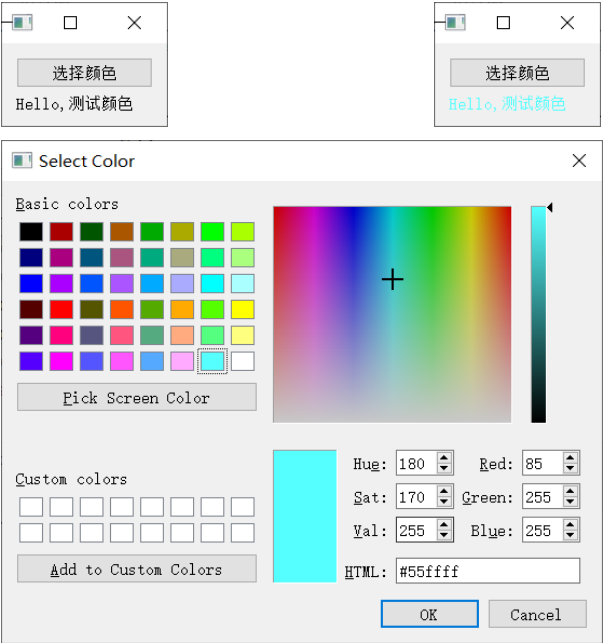Click the first custom color slot
The image size is (607, 643).
point(31,507)
